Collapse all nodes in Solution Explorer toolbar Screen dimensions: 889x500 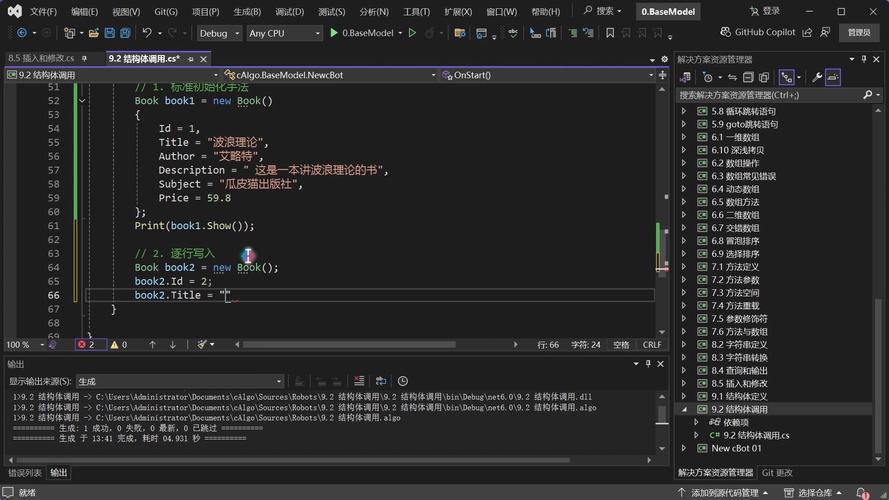pos(748,77)
